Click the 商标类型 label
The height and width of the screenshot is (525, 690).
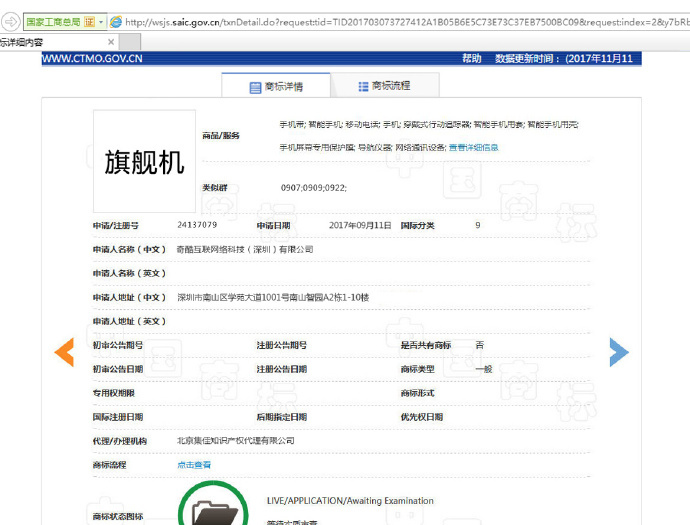pyautogui.click(x=418, y=369)
